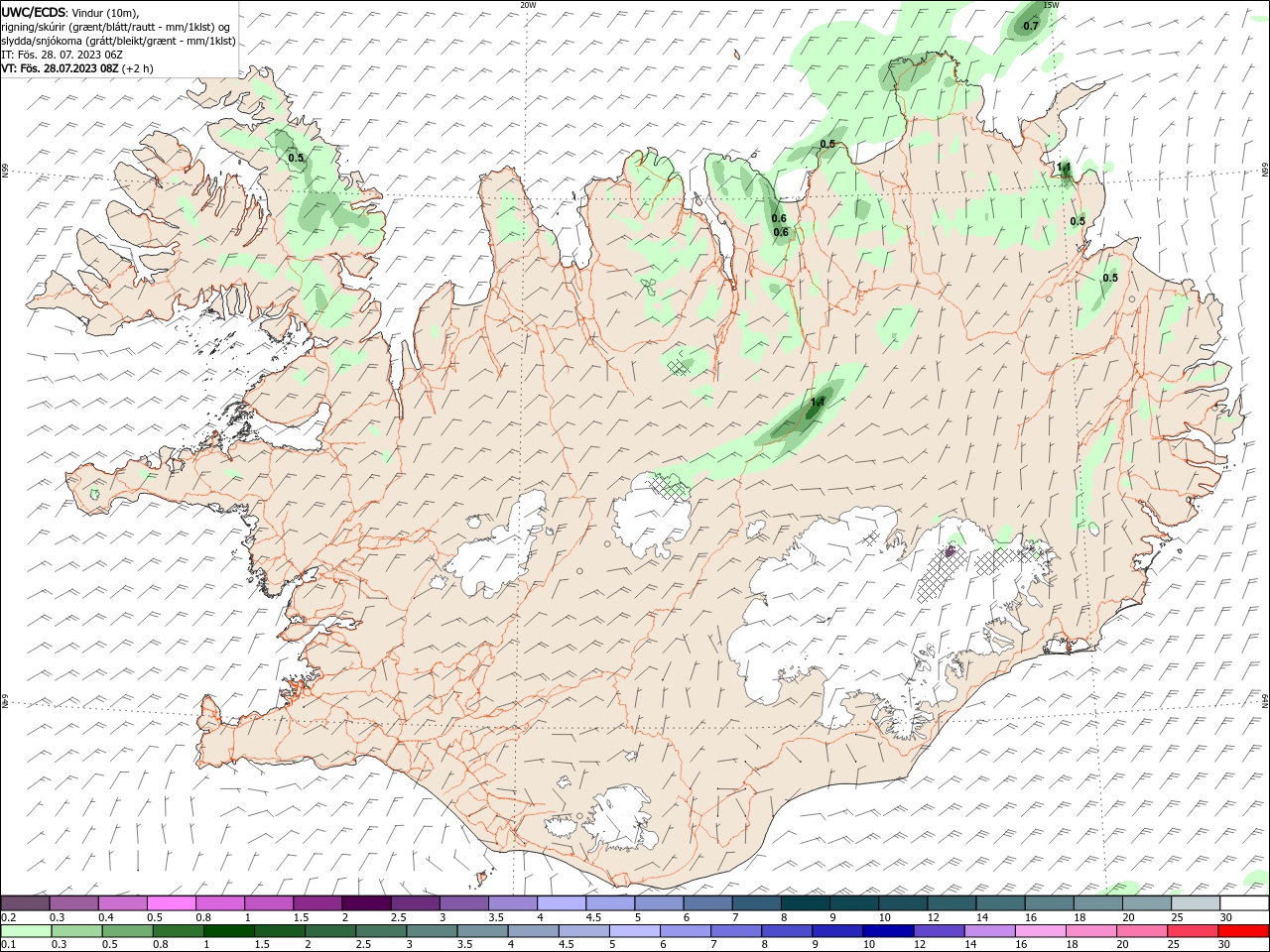Click the 1.1 value on the northeast coast

coord(1064,167)
